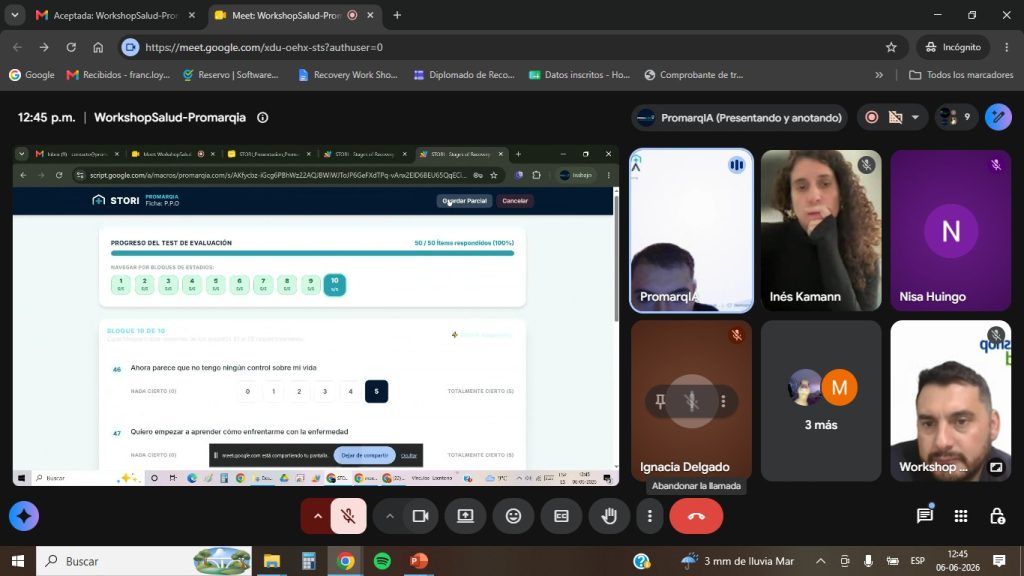Select block 5 in the STORI navigator

(x=216, y=284)
